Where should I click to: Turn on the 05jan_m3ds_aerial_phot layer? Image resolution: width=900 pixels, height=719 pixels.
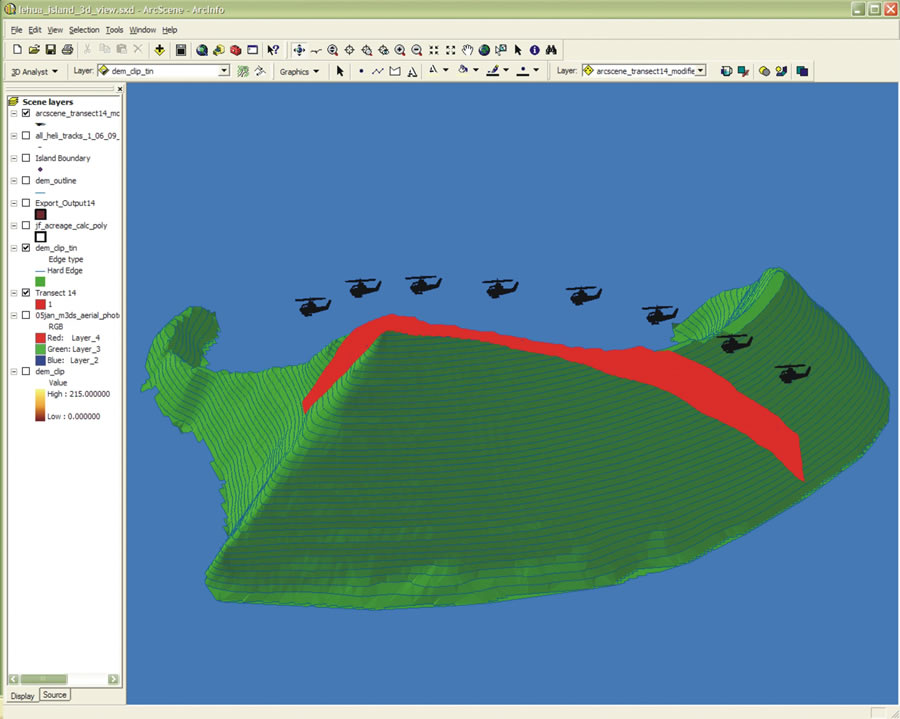click(26, 315)
